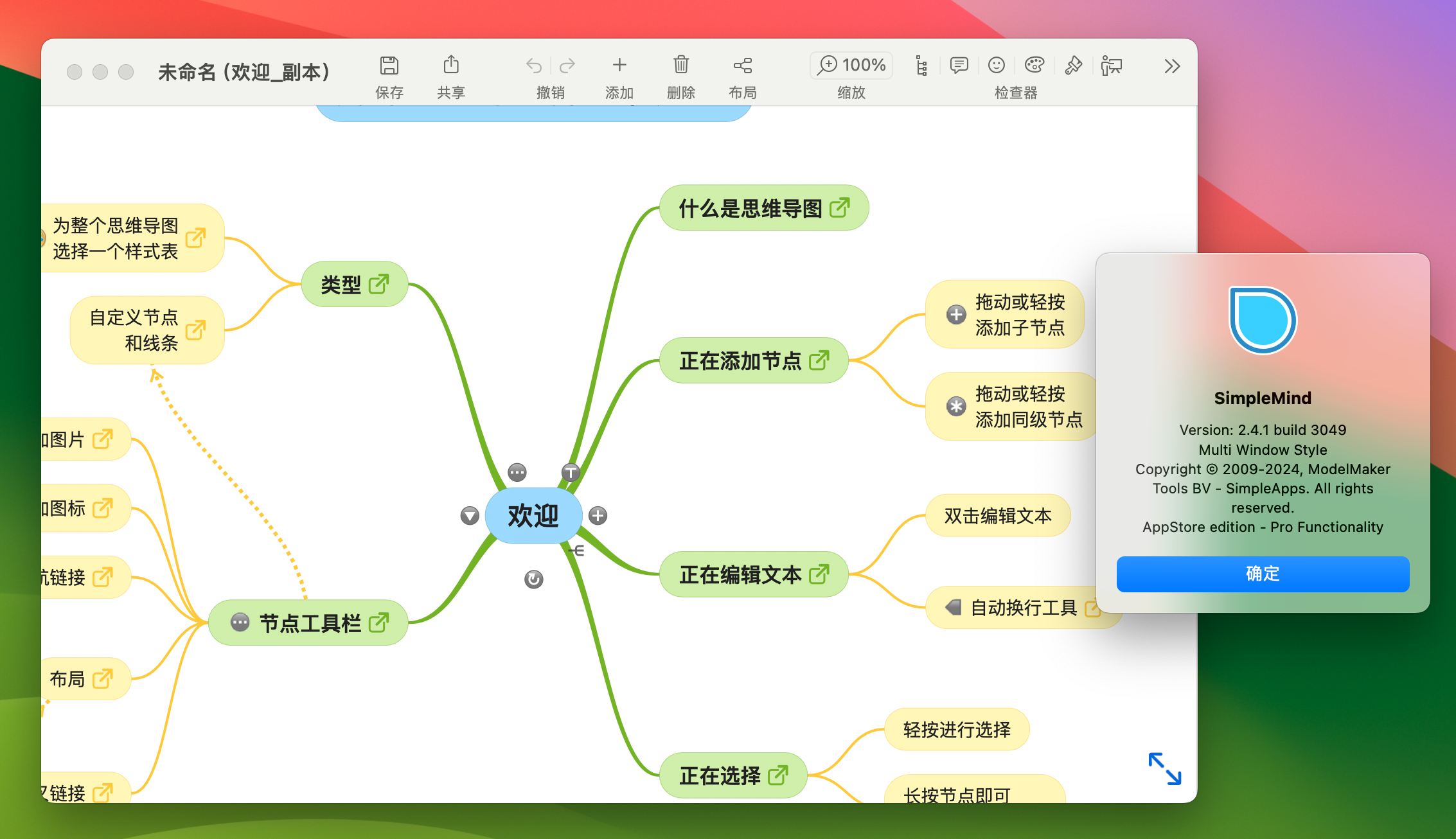Open link icon on 自定义节点和线条 node
Screen dimensions: 1456x839
click(195, 330)
